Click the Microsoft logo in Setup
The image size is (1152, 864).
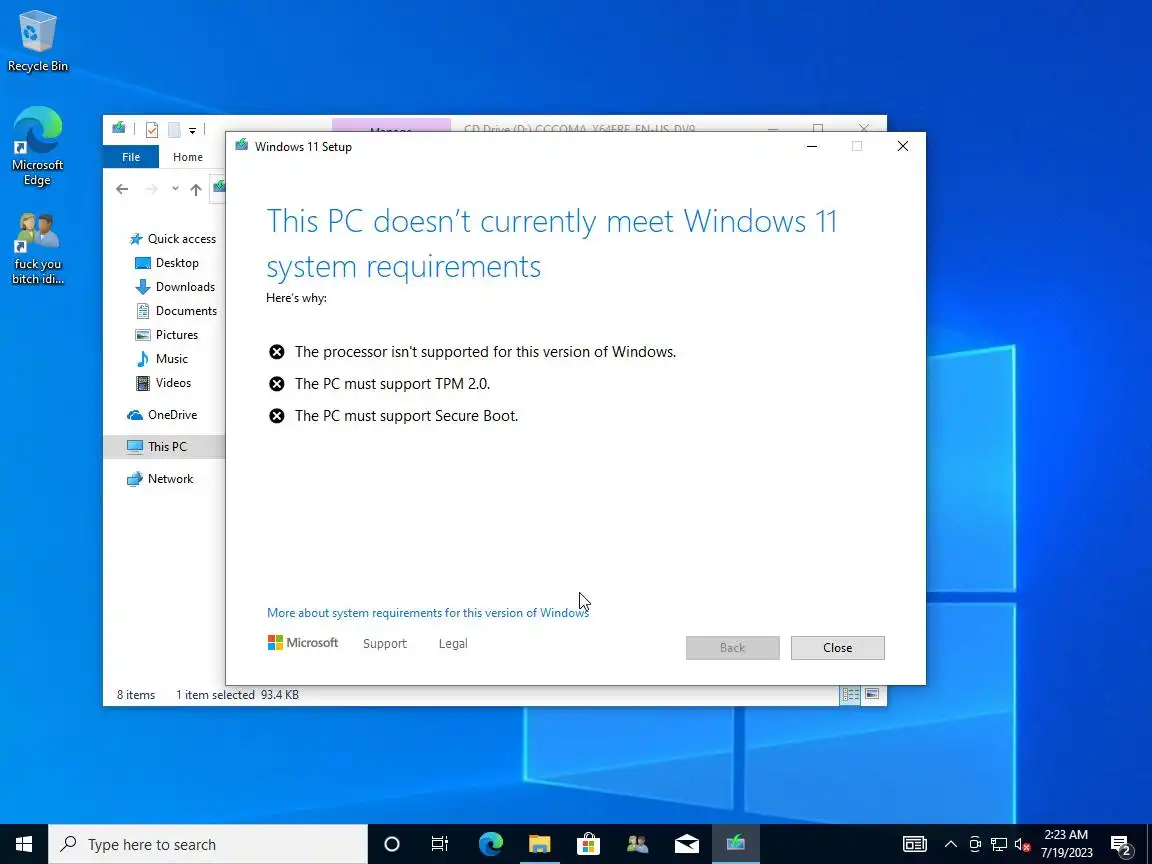pos(303,643)
